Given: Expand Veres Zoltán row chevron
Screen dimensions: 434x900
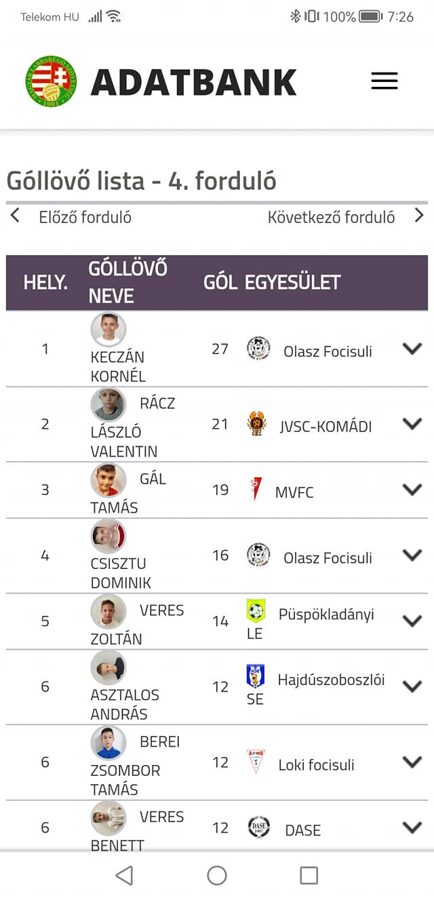Looking at the screenshot, I should pos(412,621).
